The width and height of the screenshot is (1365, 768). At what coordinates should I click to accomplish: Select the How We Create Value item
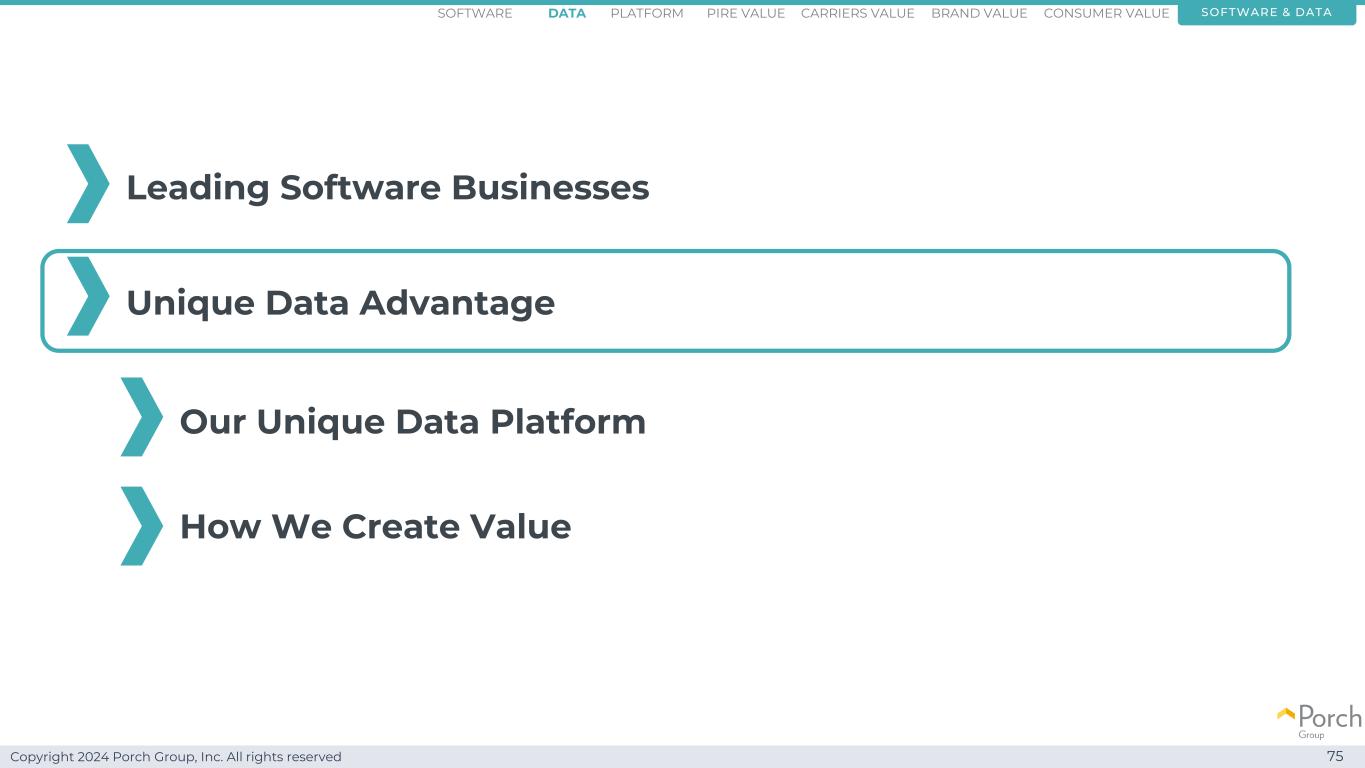pos(375,526)
